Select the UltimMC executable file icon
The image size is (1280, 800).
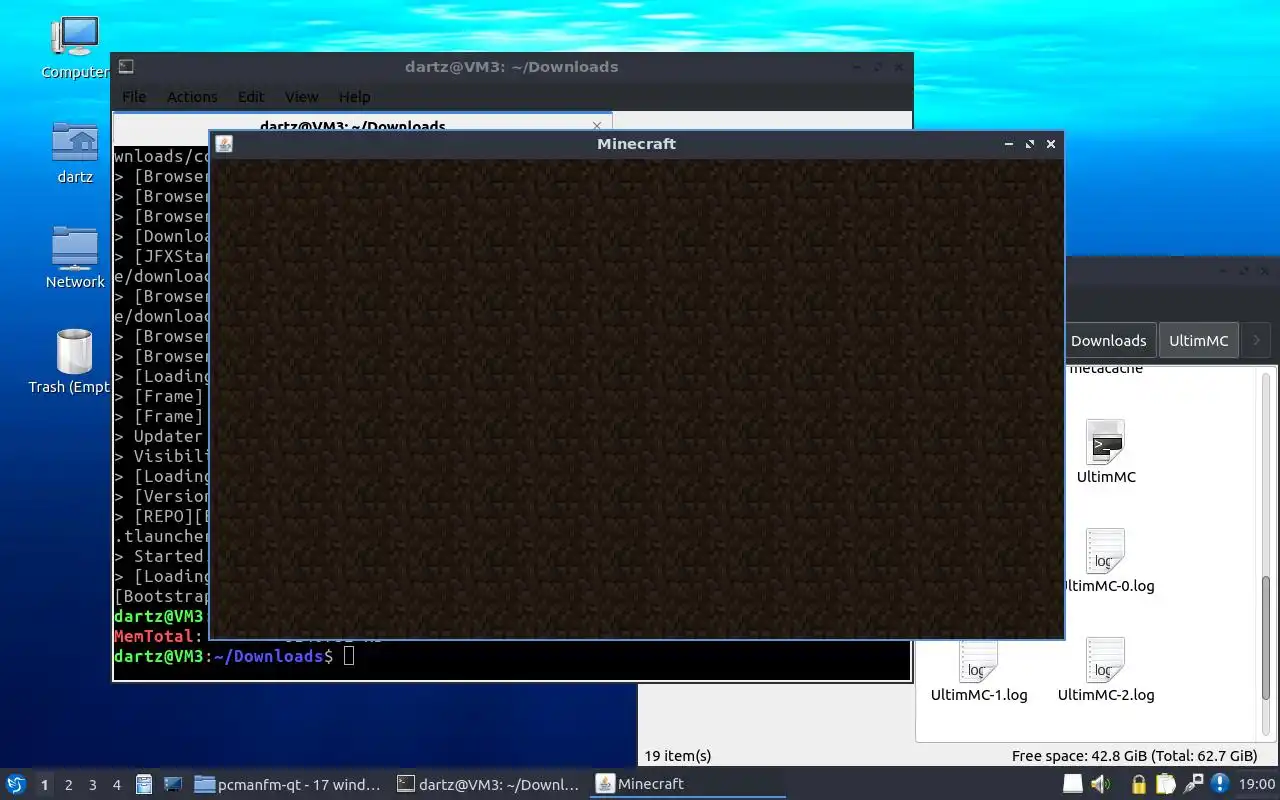1106,452
